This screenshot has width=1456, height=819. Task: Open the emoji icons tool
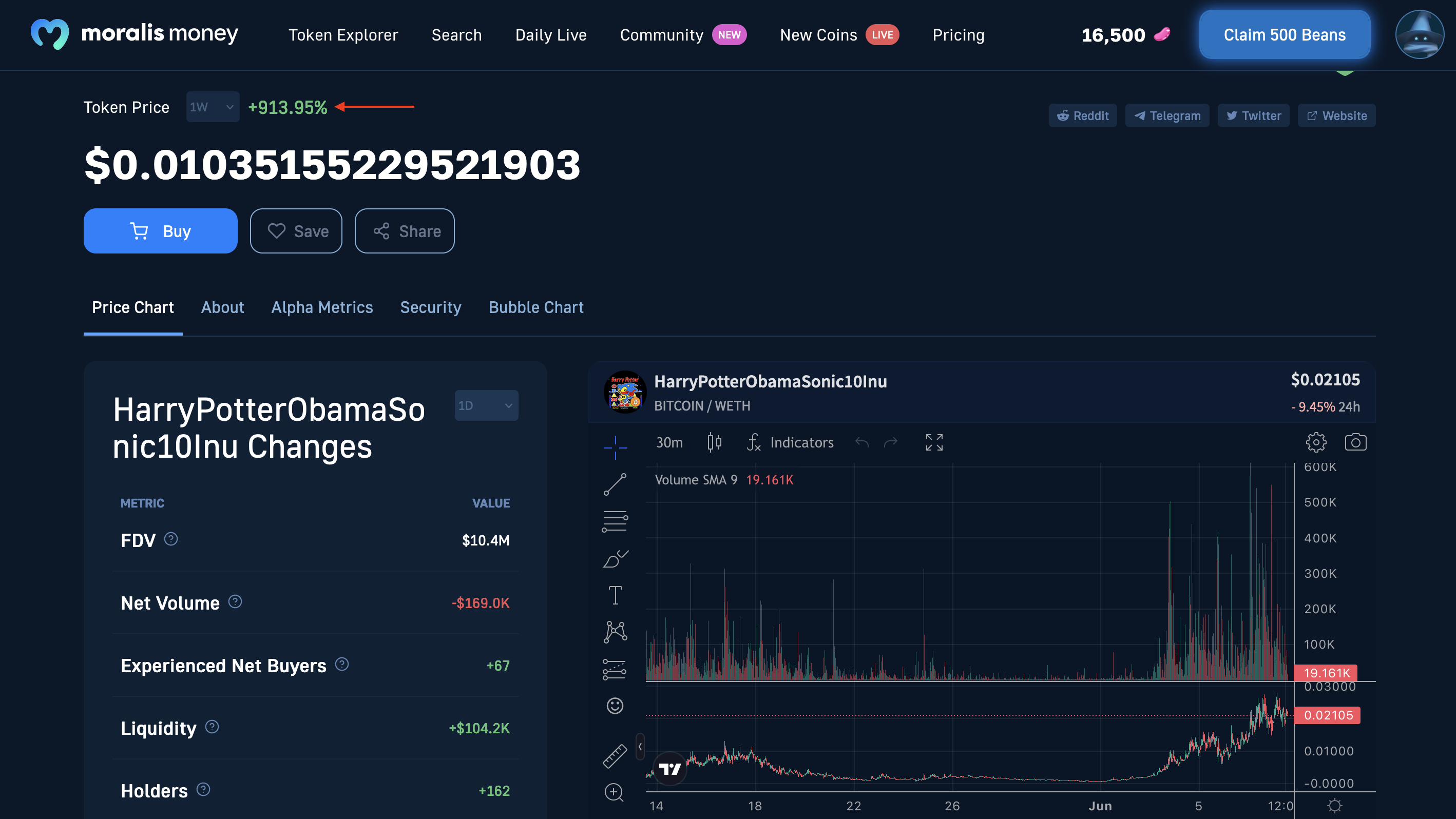point(615,706)
